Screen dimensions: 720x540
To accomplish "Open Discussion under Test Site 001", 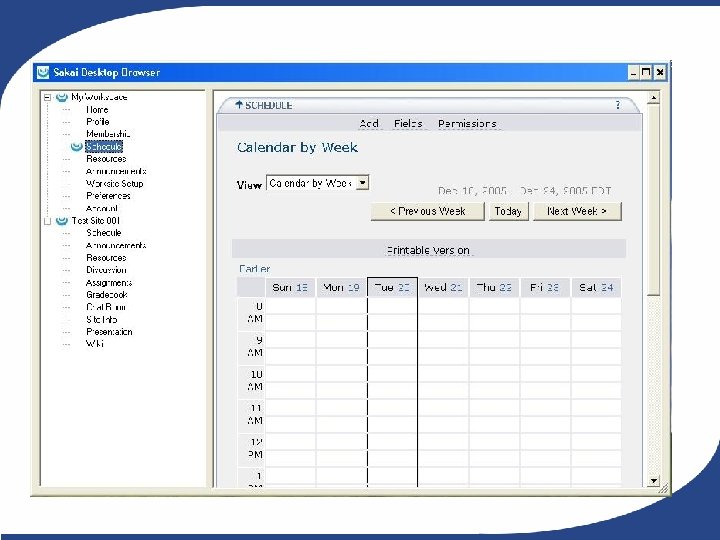I will 106,270.
